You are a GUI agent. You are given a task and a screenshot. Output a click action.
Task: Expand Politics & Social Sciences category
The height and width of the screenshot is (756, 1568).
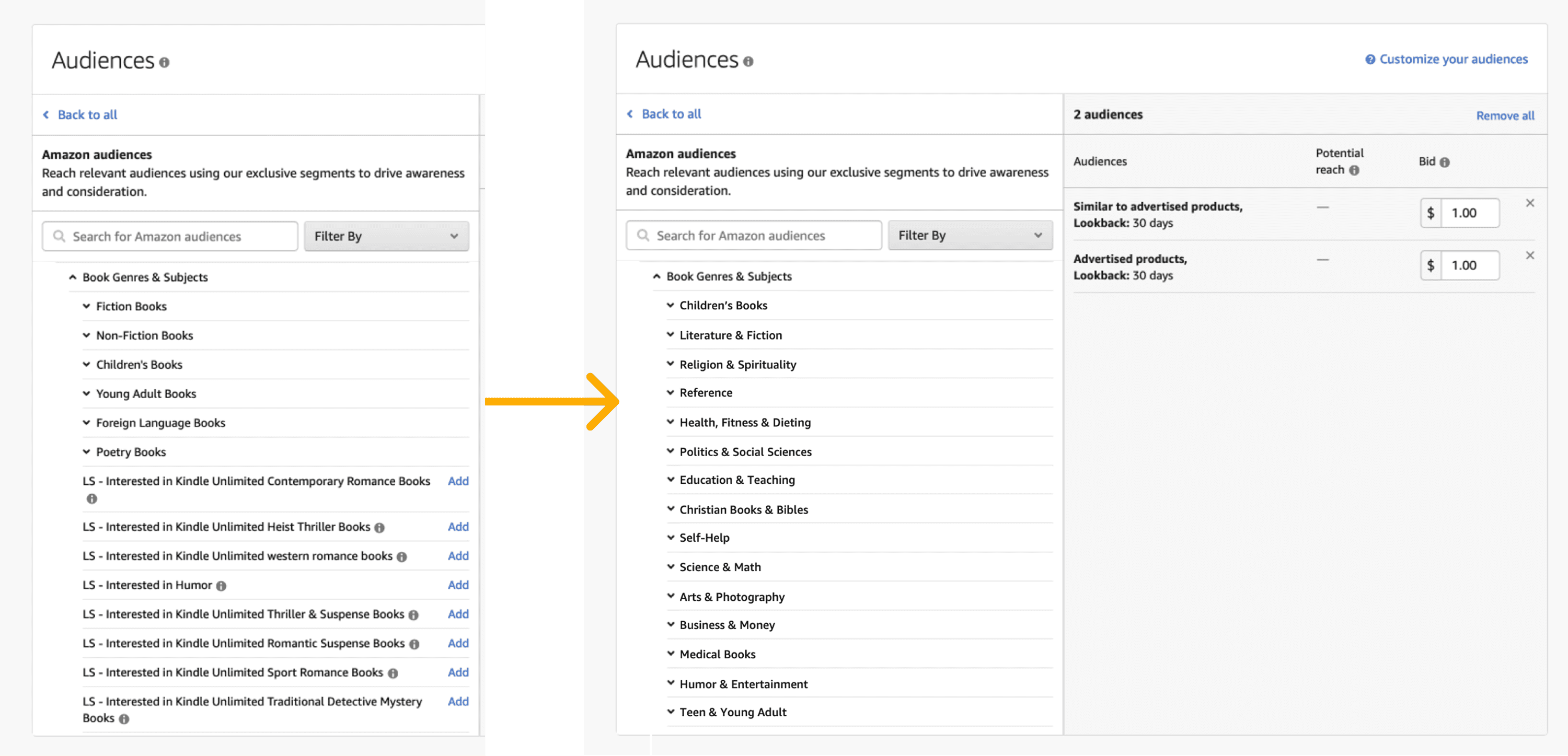670,451
